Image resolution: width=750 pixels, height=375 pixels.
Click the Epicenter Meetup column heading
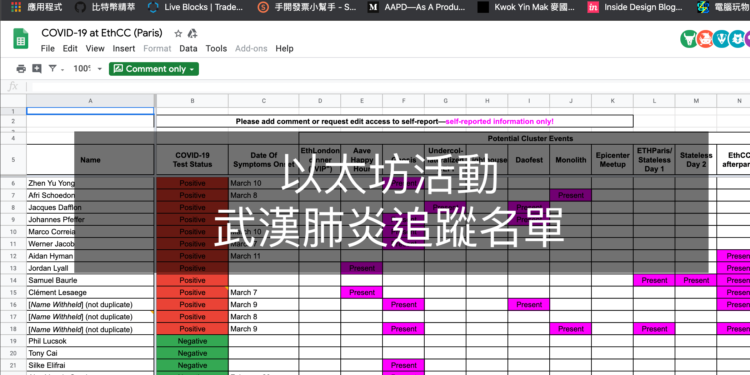pyautogui.click(x=612, y=160)
